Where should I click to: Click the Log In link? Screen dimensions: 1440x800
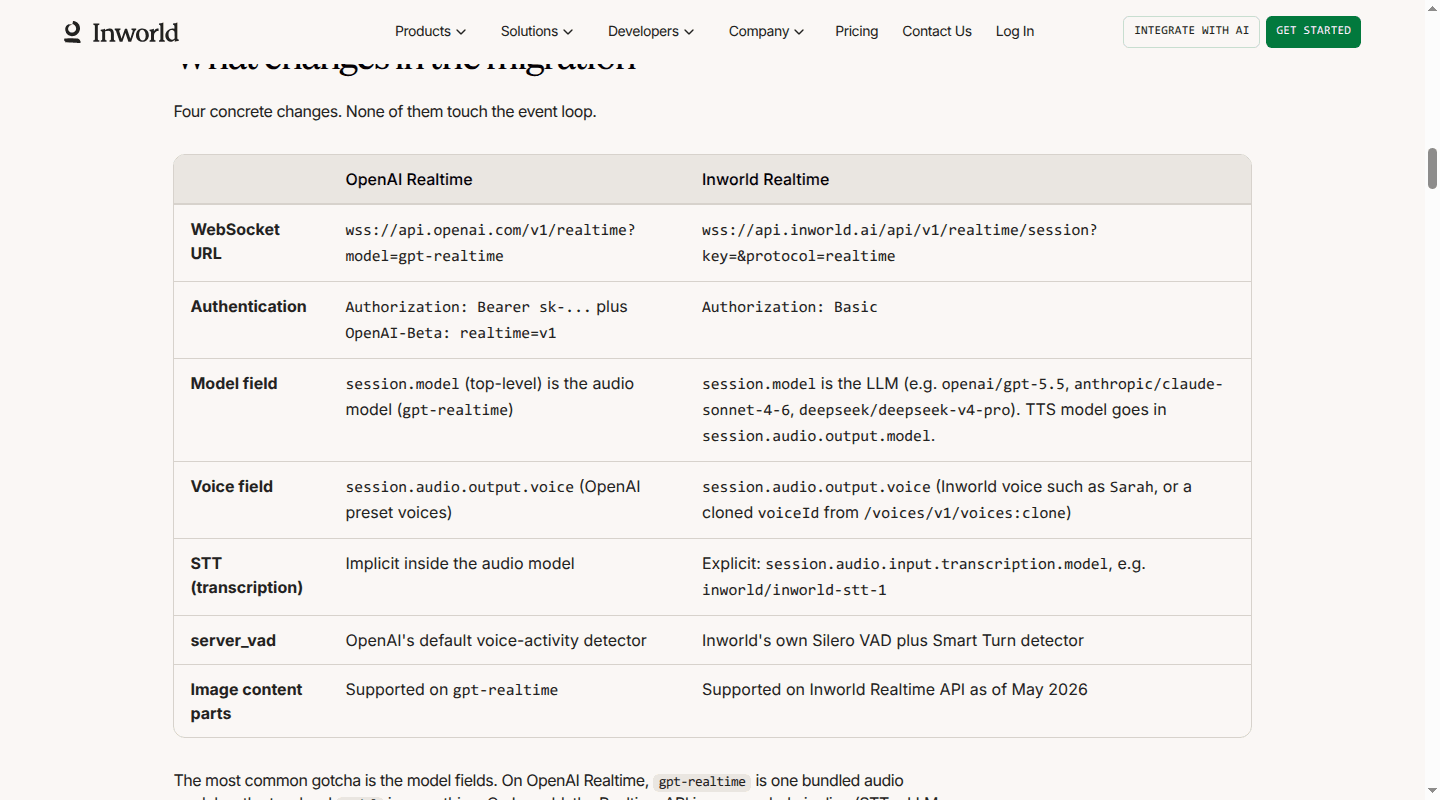click(x=1015, y=31)
